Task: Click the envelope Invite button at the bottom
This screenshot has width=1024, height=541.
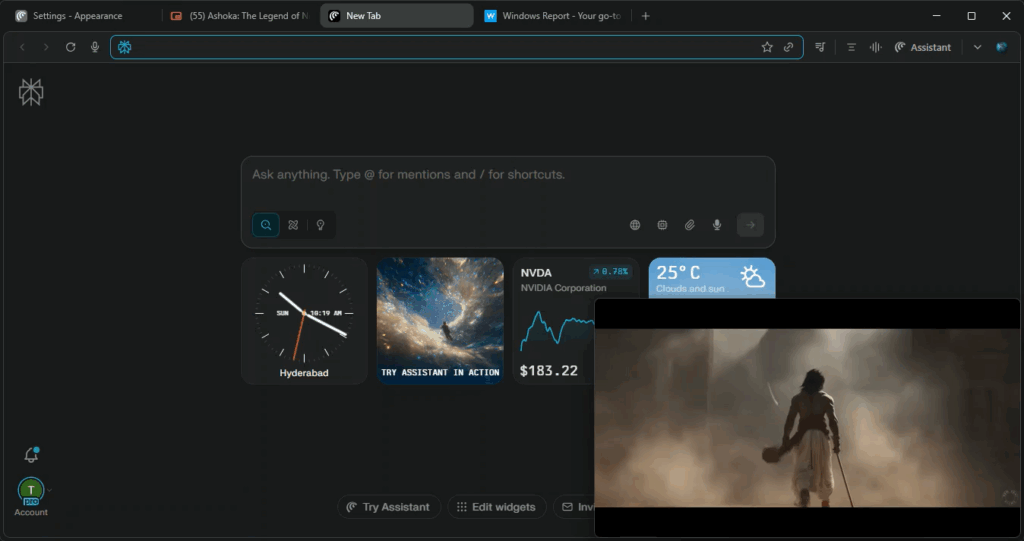Action: click(x=575, y=507)
